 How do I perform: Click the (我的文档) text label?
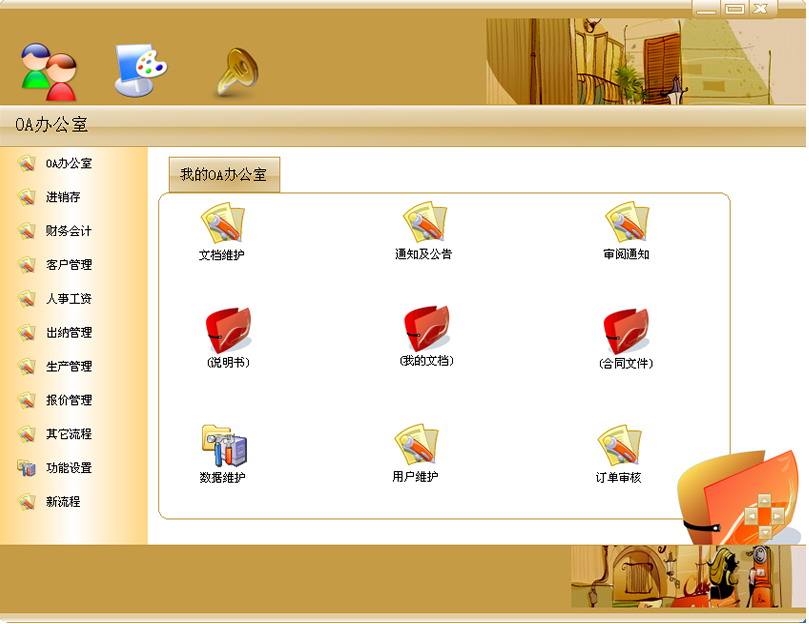tap(427, 361)
